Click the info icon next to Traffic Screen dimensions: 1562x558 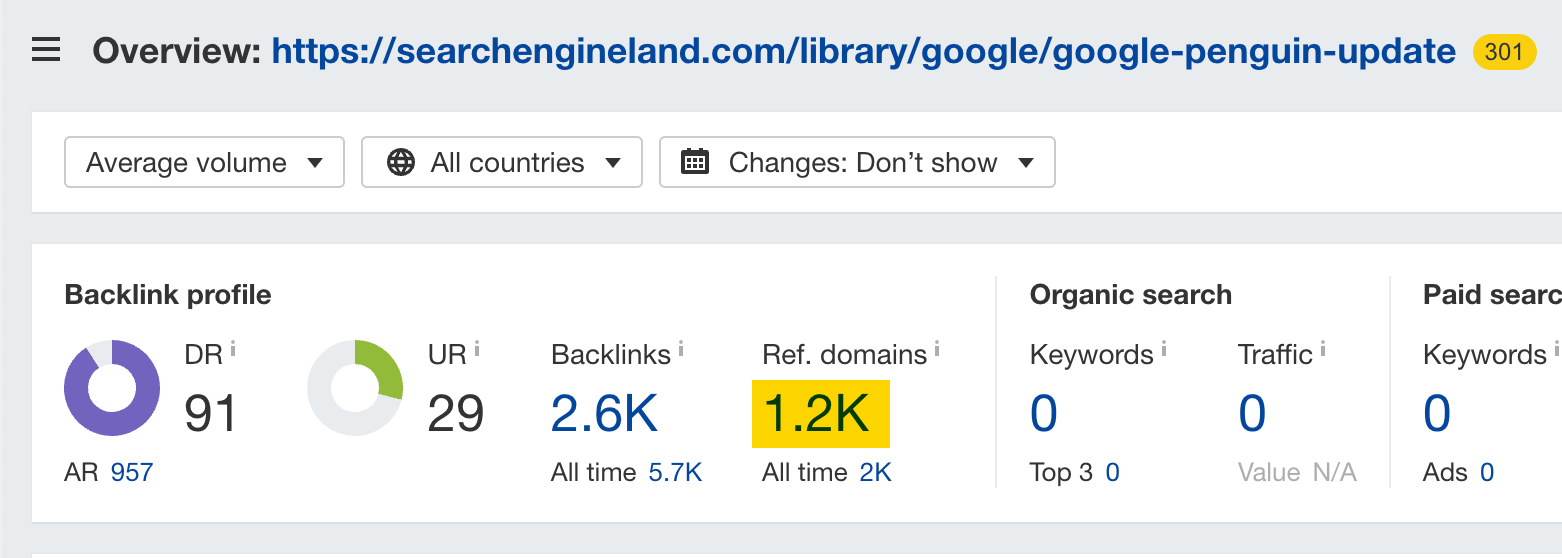coord(1323,349)
